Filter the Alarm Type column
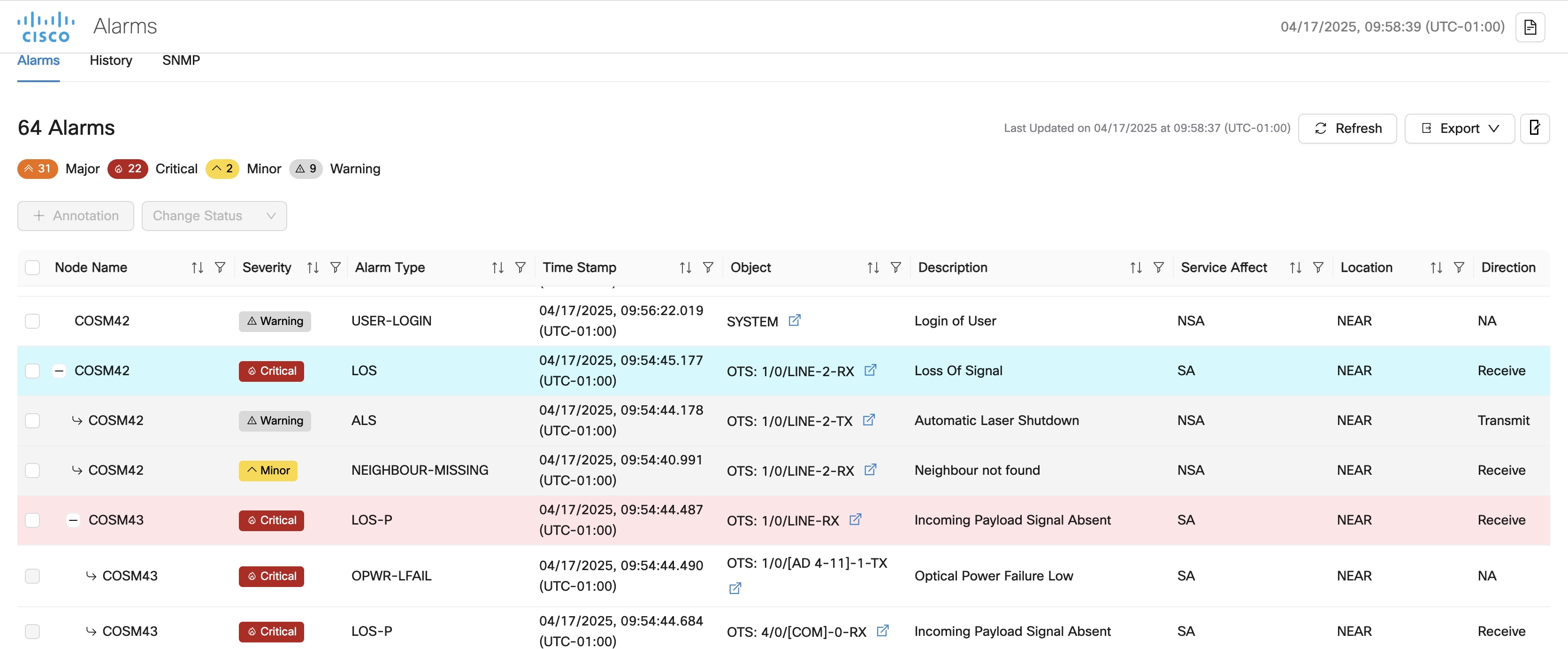Viewport: 1568px width, 649px height. [520, 267]
